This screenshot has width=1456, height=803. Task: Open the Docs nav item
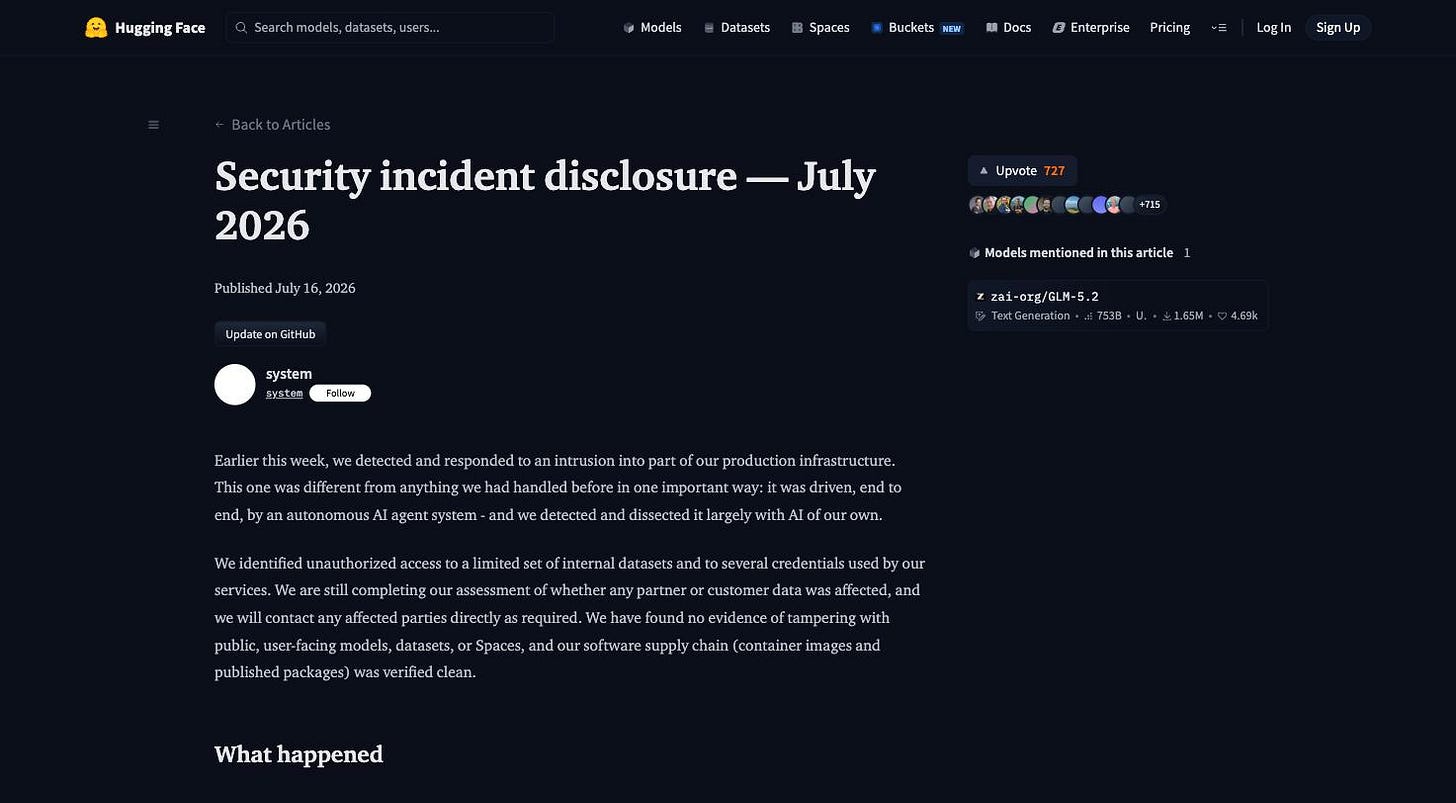coord(1008,28)
